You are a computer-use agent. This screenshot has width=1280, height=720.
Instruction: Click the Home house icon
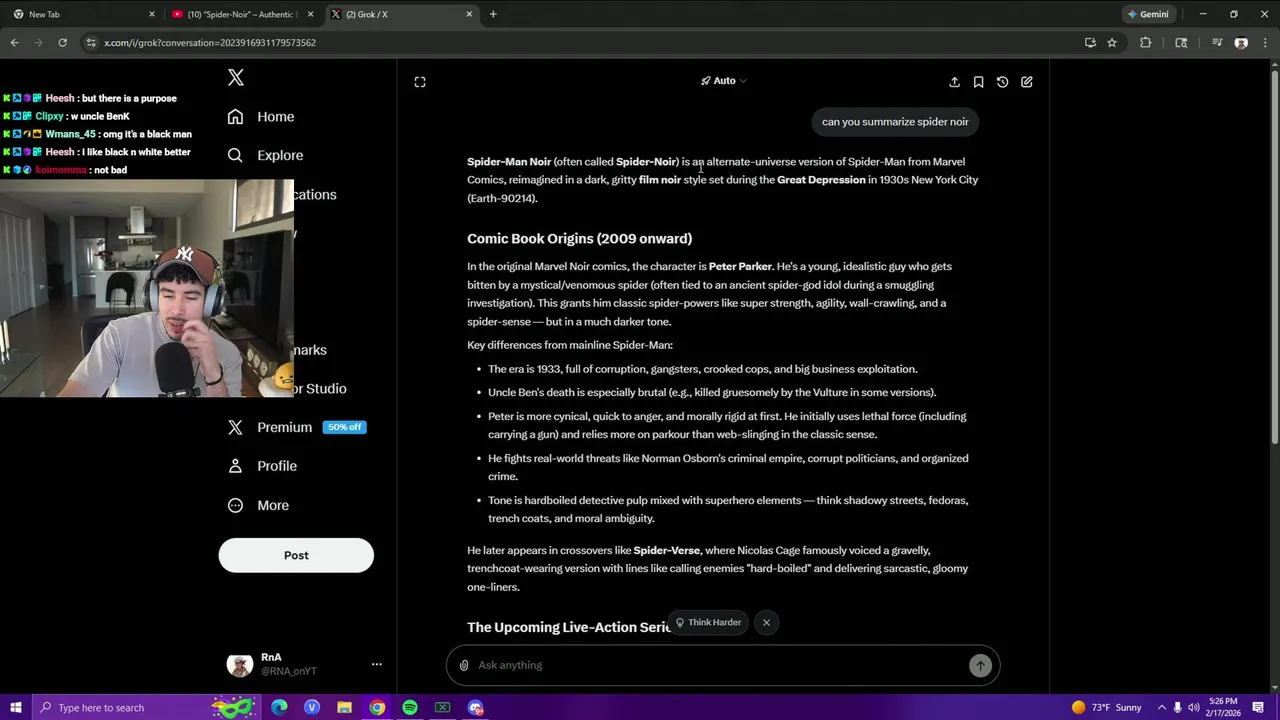tap(235, 117)
